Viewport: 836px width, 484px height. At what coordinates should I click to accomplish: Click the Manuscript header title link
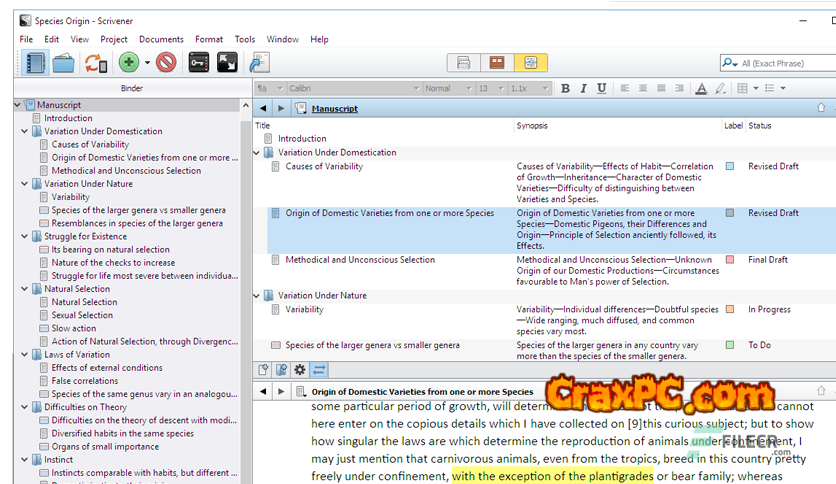(x=334, y=108)
